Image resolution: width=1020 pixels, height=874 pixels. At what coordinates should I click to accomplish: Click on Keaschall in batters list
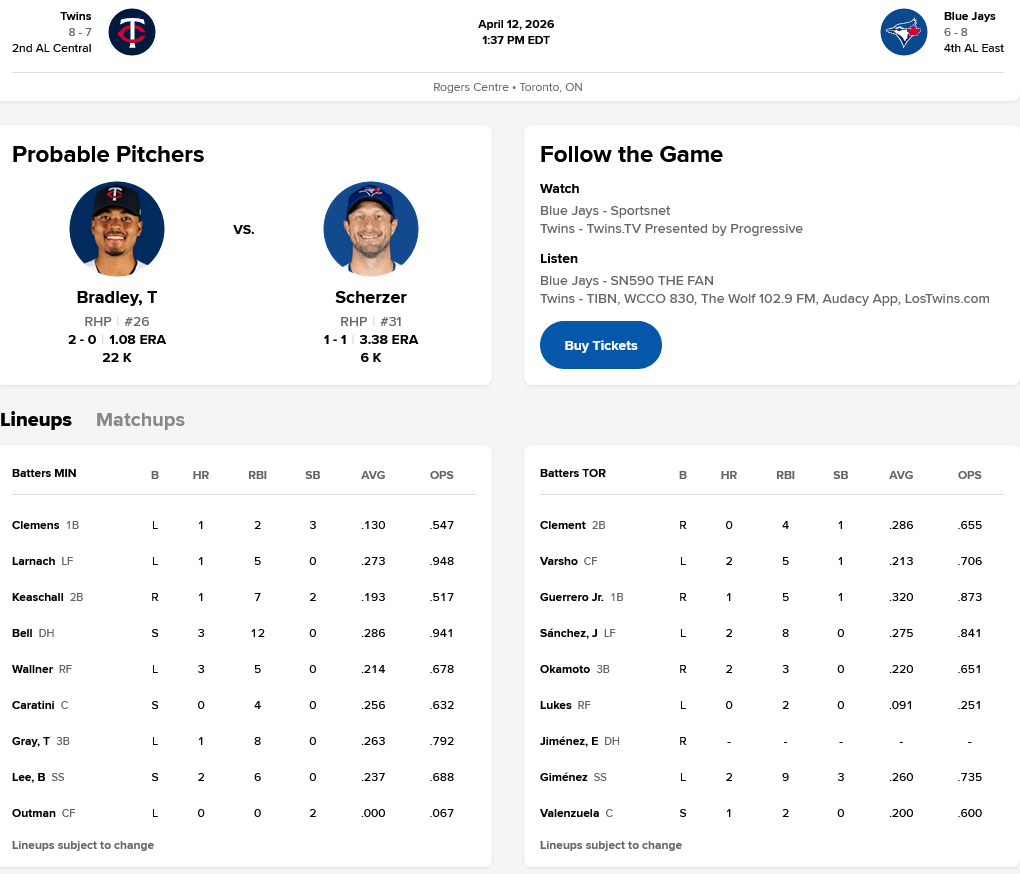38,597
